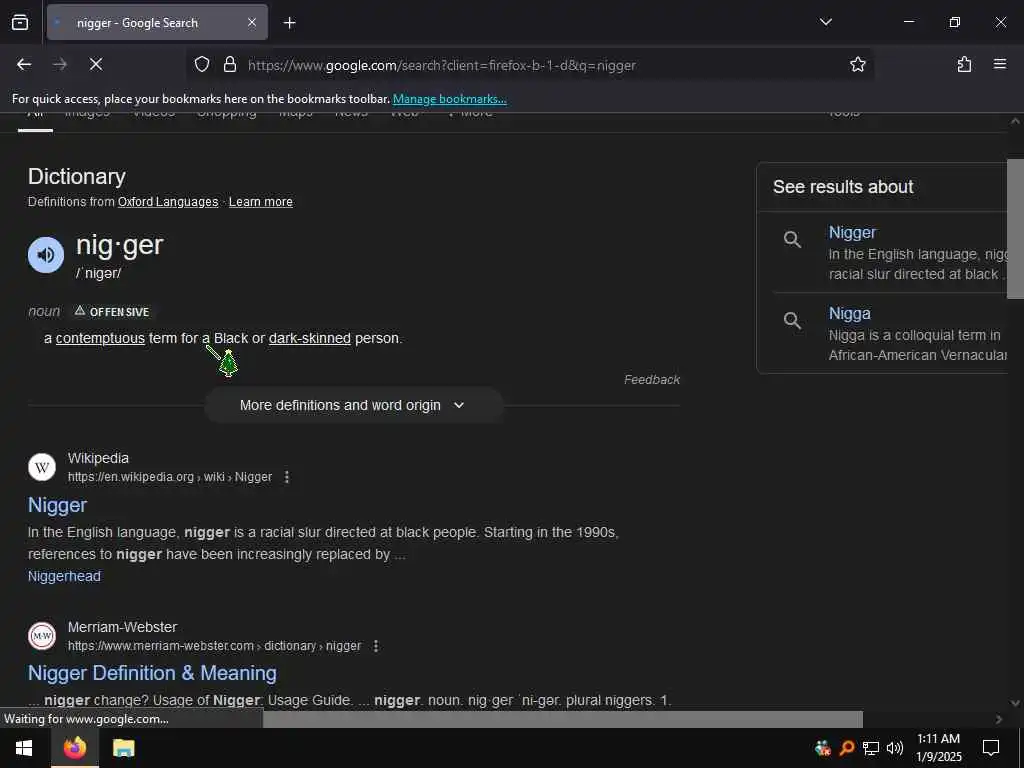Open the Windows Start menu
The image size is (1024, 768).
[x=25, y=748]
